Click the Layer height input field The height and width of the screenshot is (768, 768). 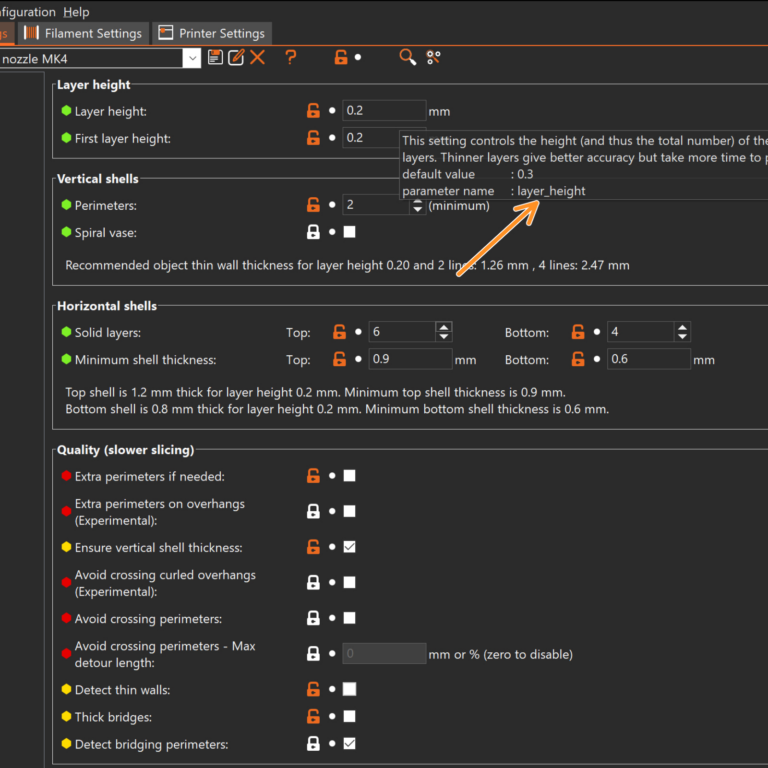[x=384, y=111]
